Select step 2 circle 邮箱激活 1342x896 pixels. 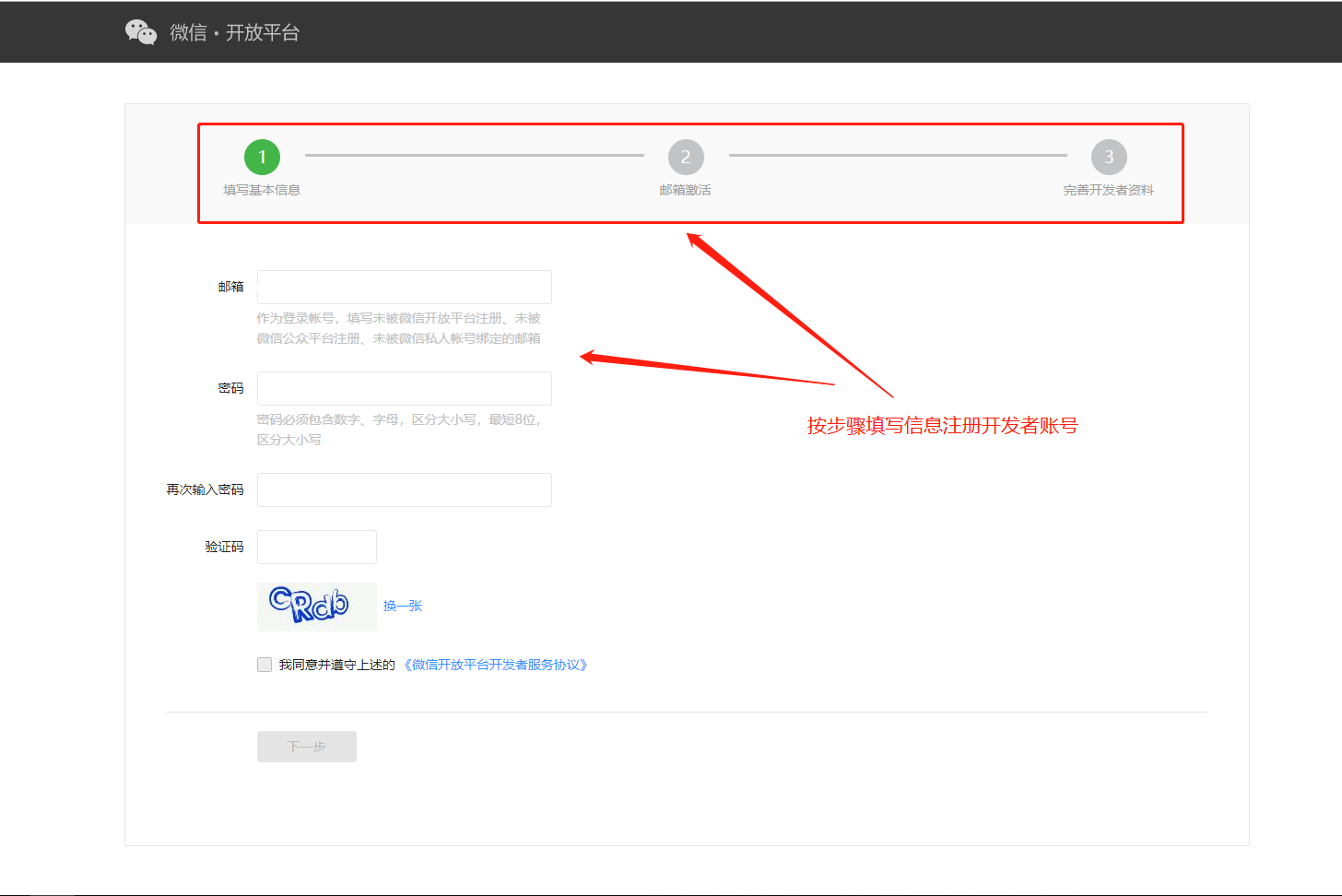coord(686,157)
